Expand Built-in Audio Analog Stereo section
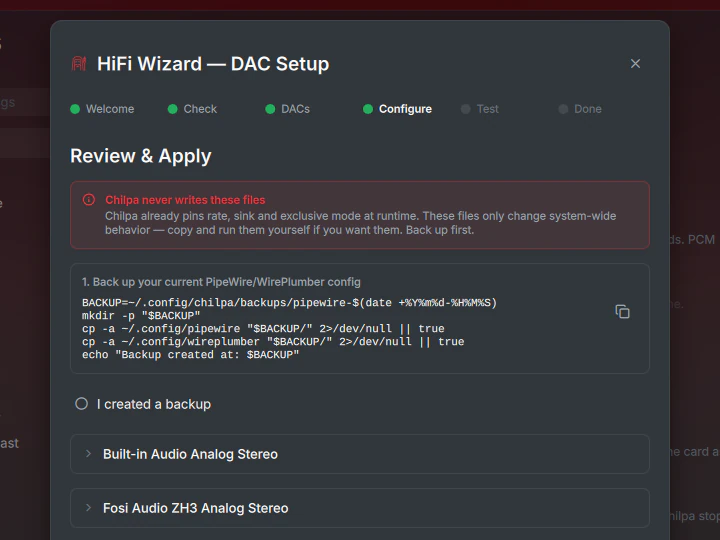Image resolution: width=720 pixels, height=540 pixels. coord(360,454)
